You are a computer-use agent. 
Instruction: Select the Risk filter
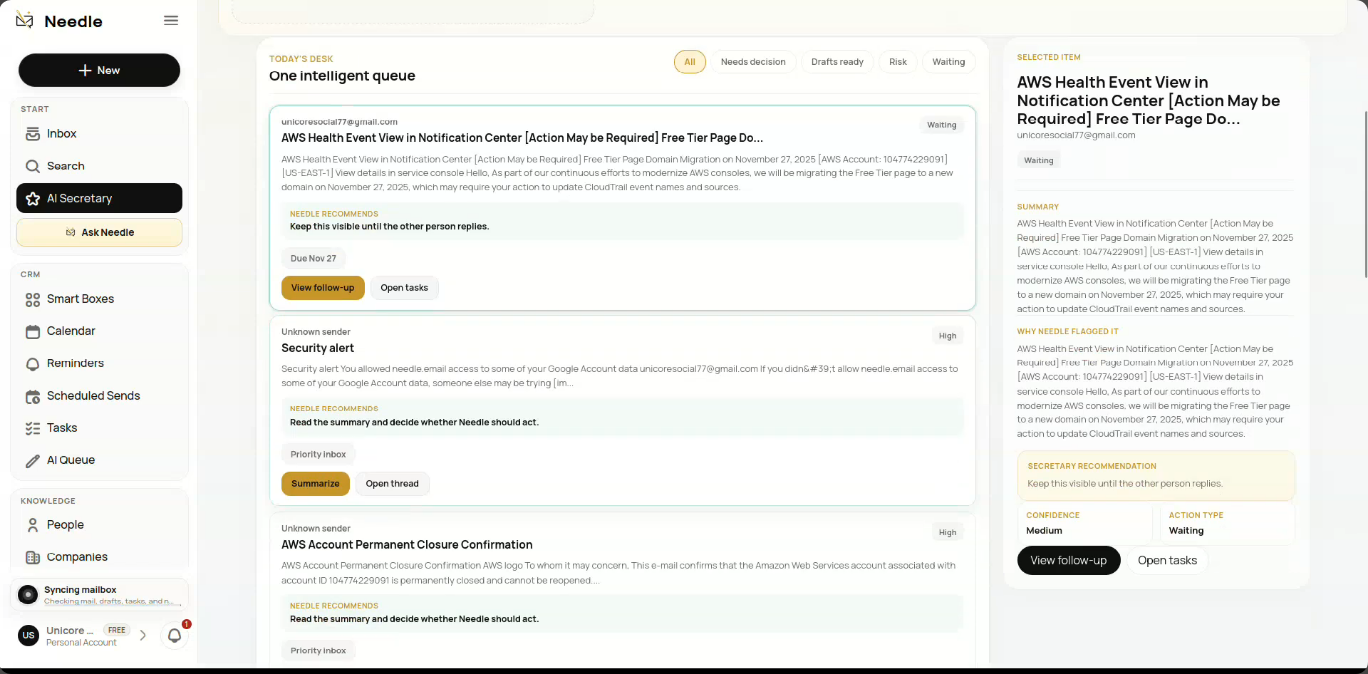click(898, 62)
